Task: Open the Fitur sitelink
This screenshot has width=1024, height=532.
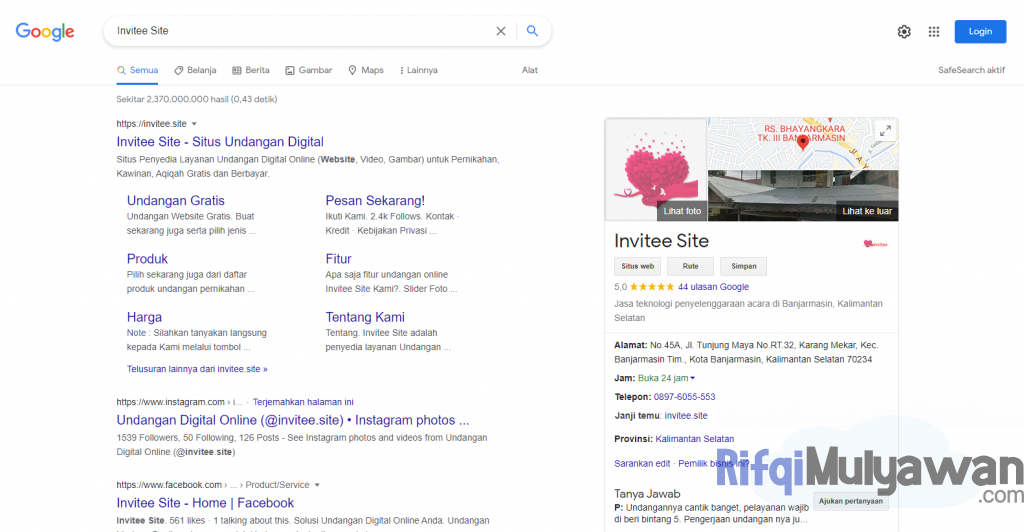Action: pyautogui.click(x=338, y=258)
